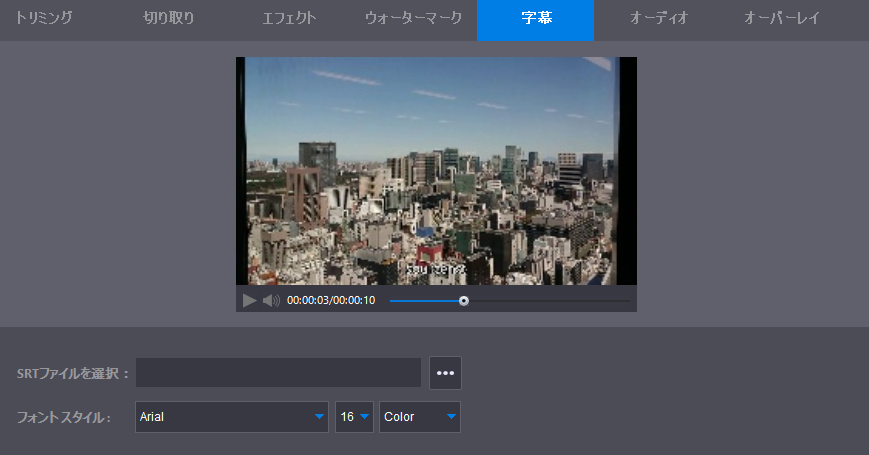Click the playback slider handle

point(464,300)
